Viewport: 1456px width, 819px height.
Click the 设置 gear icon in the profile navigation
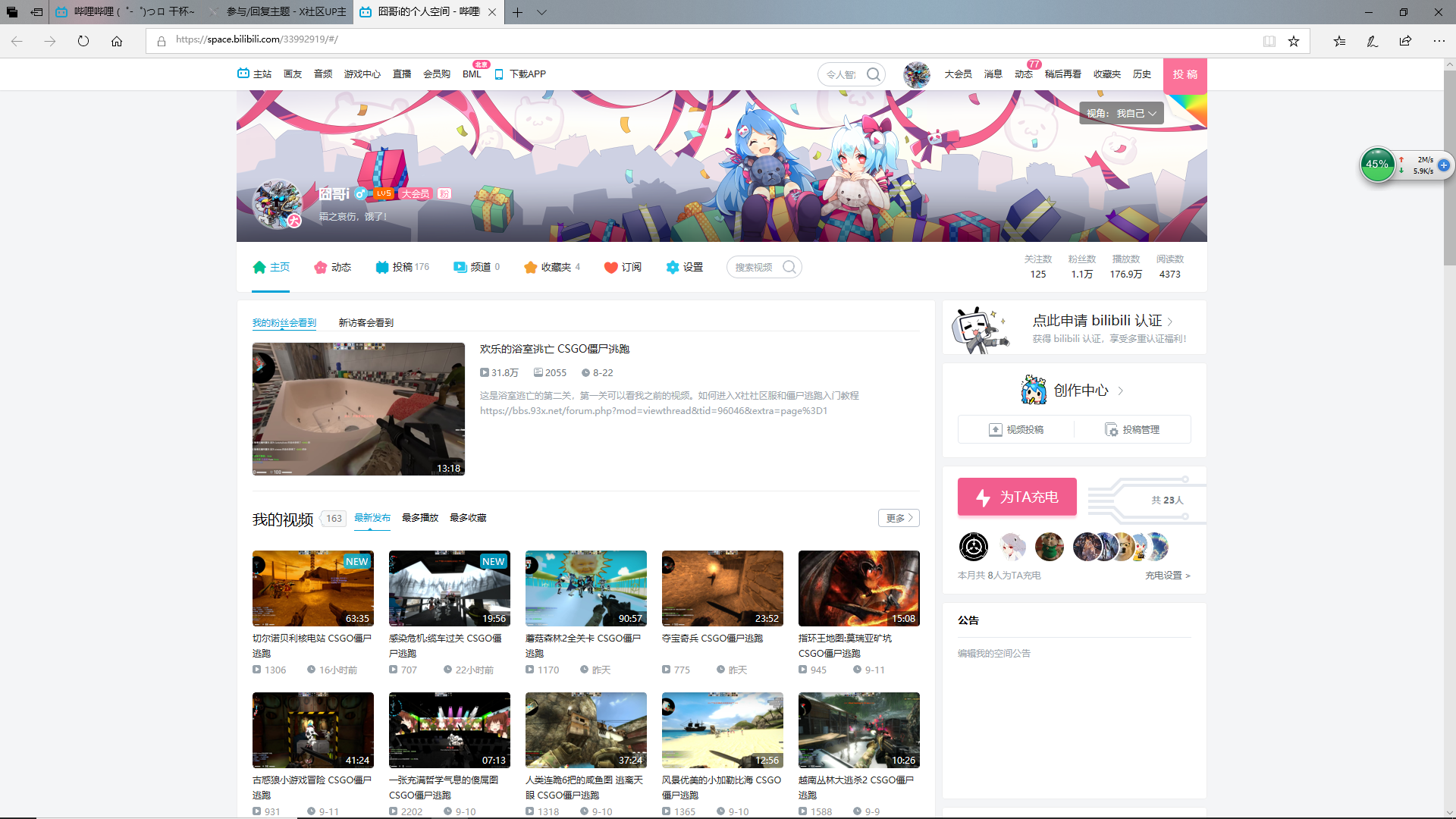pyautogui.click(x=672, y=267)
